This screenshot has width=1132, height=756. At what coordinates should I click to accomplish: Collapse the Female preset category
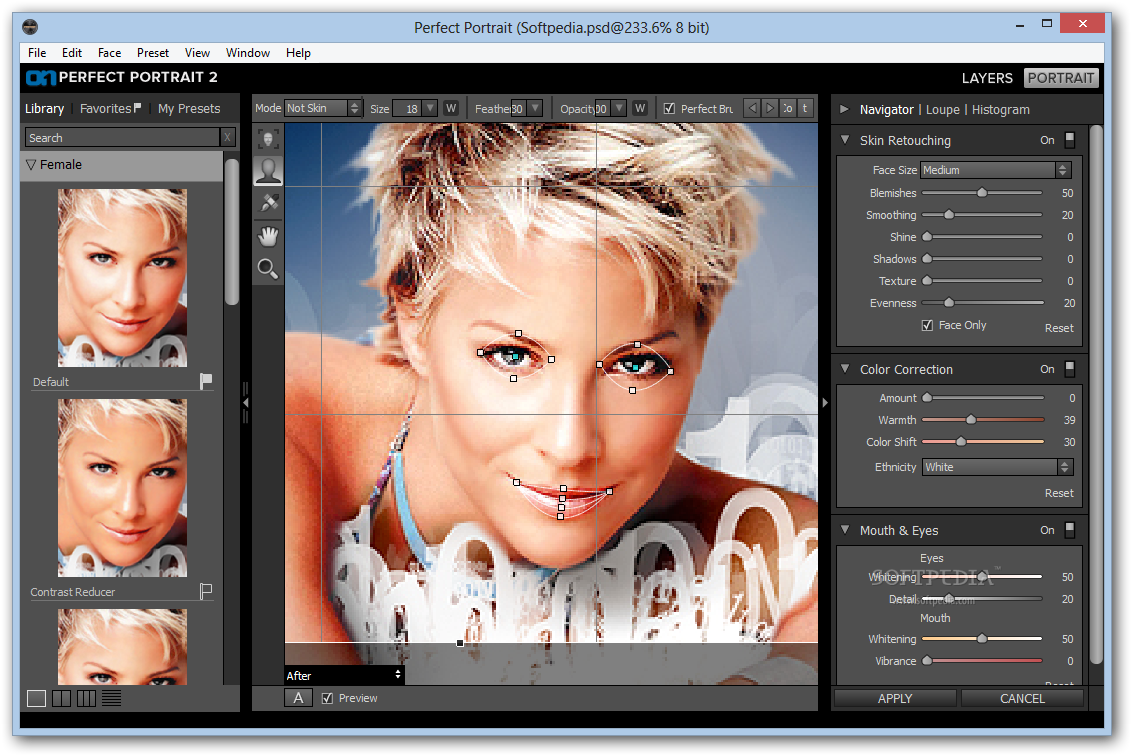click(31, 165)
